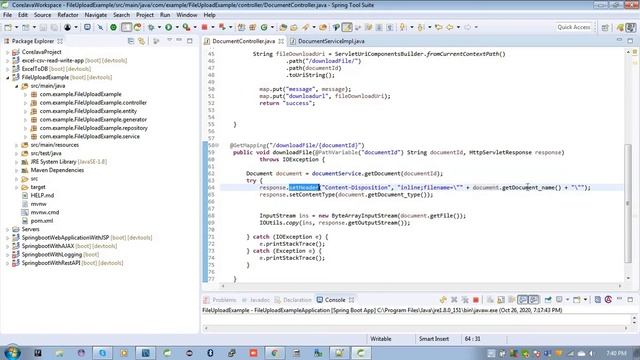Screen dimensions: 640x360
Task: Click Collapse All in Package Explorer
Action: 131,41
